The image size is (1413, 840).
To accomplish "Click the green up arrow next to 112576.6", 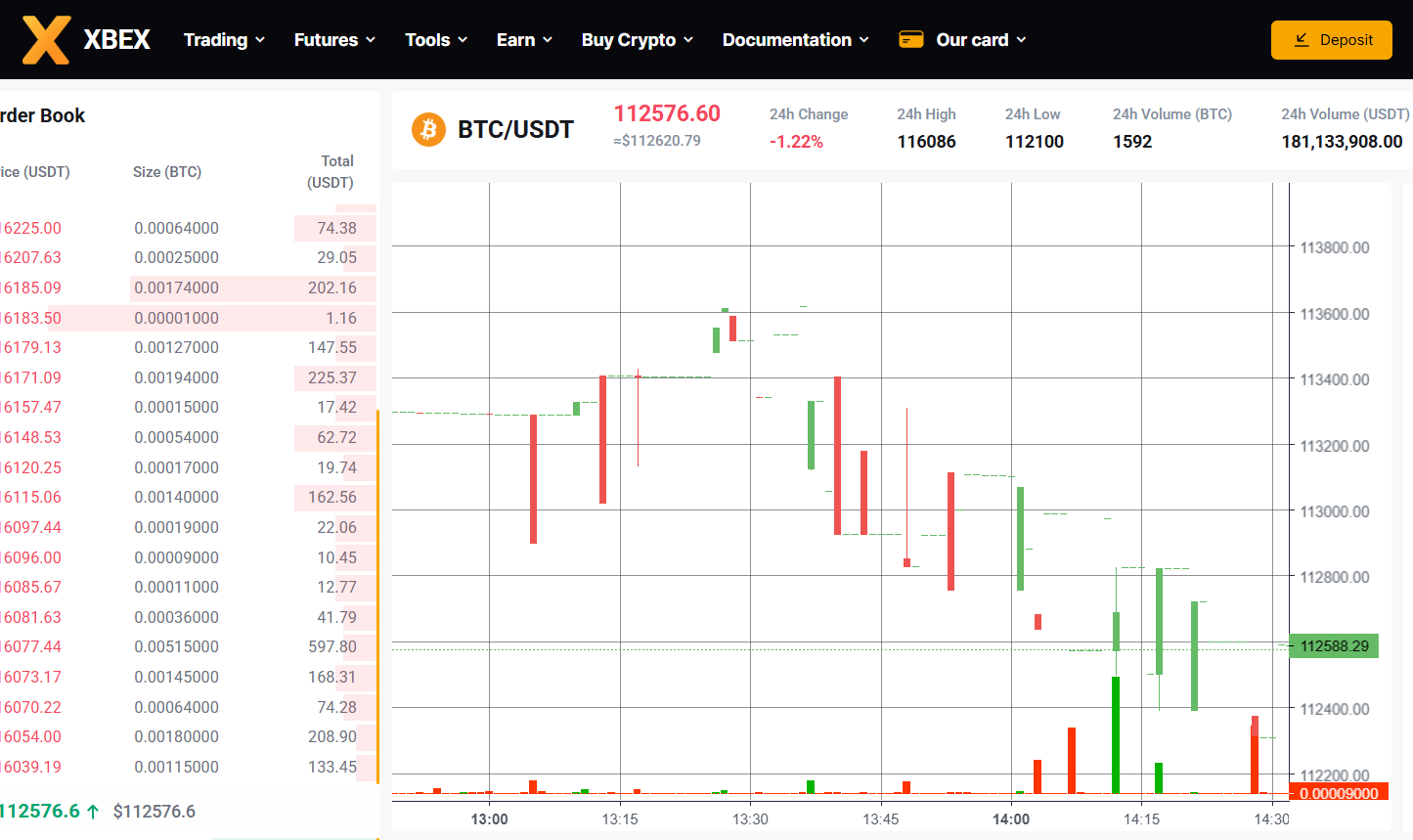I will (93, 811).
